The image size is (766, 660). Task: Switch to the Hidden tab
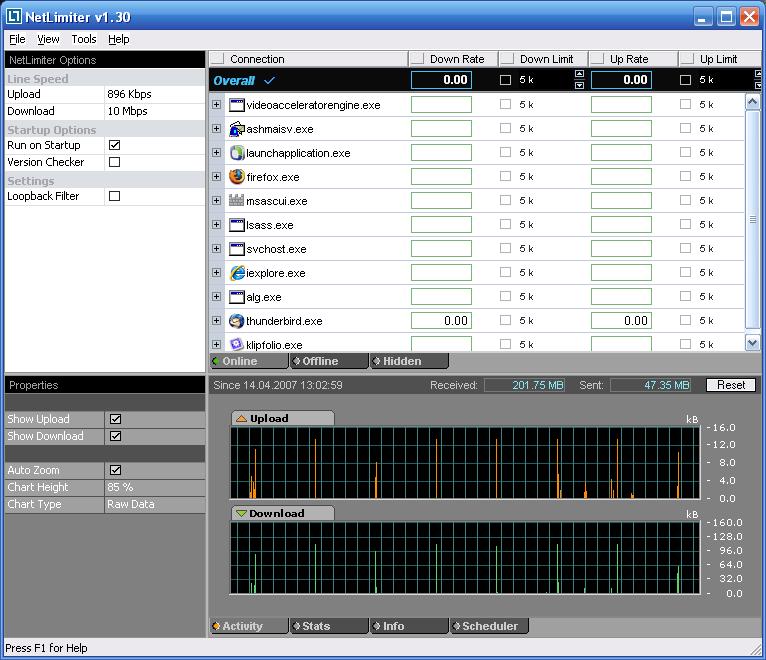click(x=409, y=361)
